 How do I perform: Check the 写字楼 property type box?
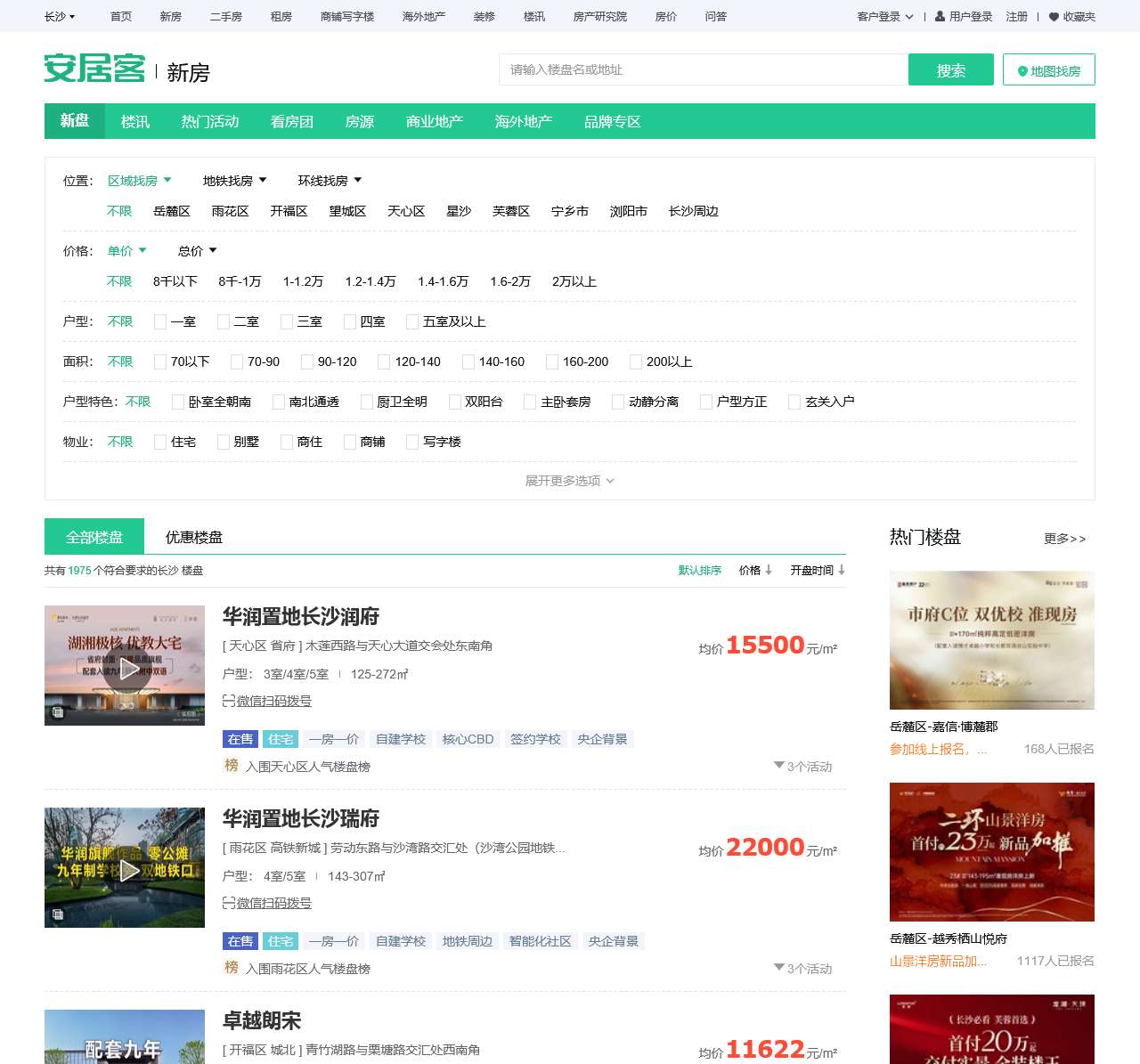coord(412,442)
